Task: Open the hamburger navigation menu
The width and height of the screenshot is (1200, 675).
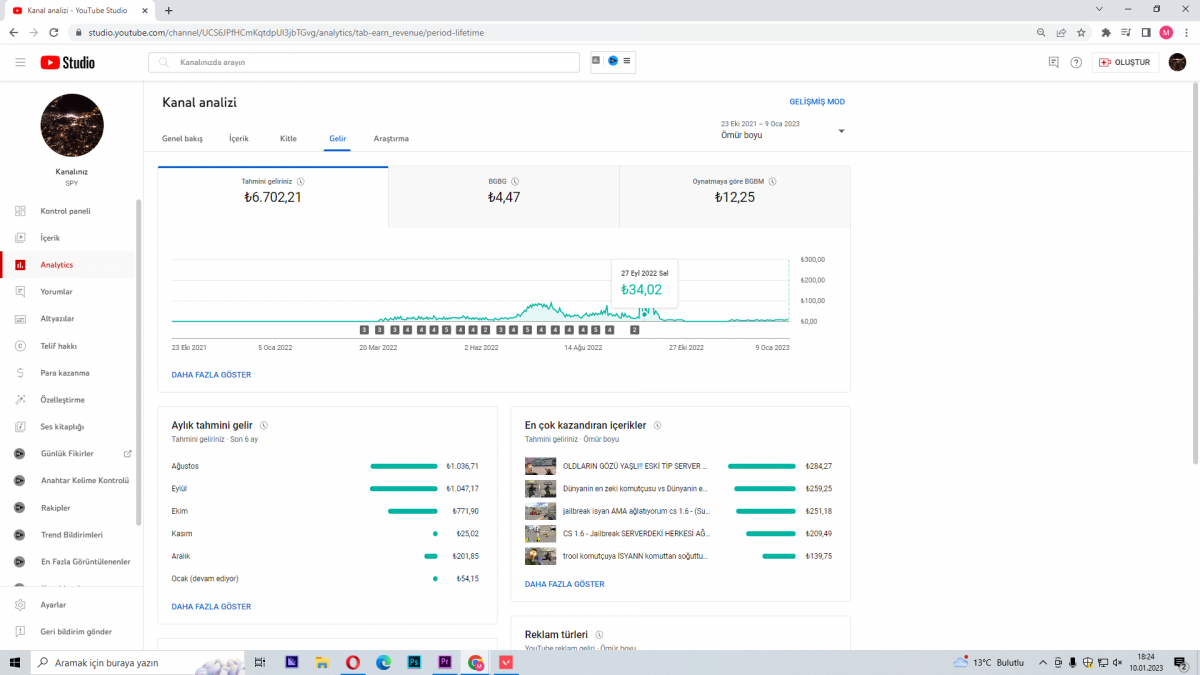Action: click(20, 62)
